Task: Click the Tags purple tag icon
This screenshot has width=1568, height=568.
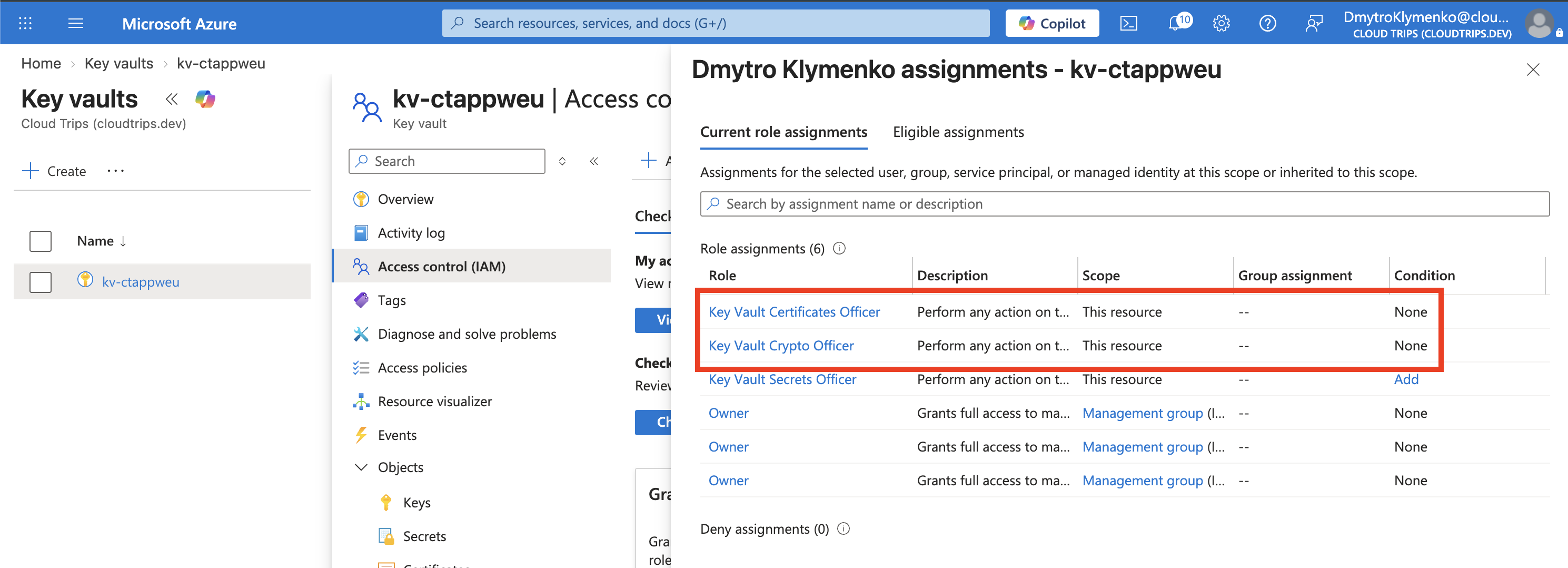Action: (x=361, y=300)
